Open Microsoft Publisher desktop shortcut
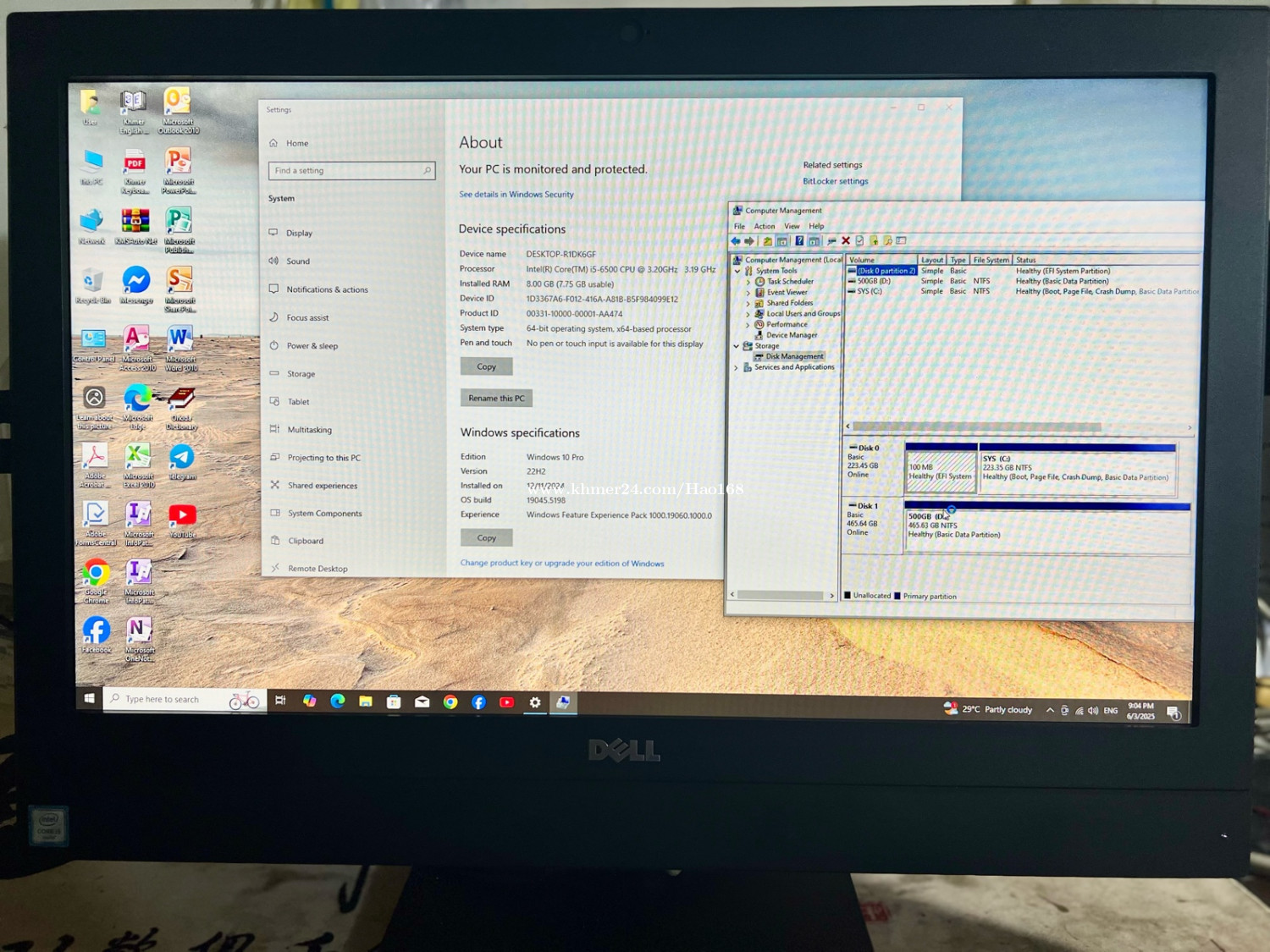This screenshot has height=952, width=1270. [x=179, y=230]
